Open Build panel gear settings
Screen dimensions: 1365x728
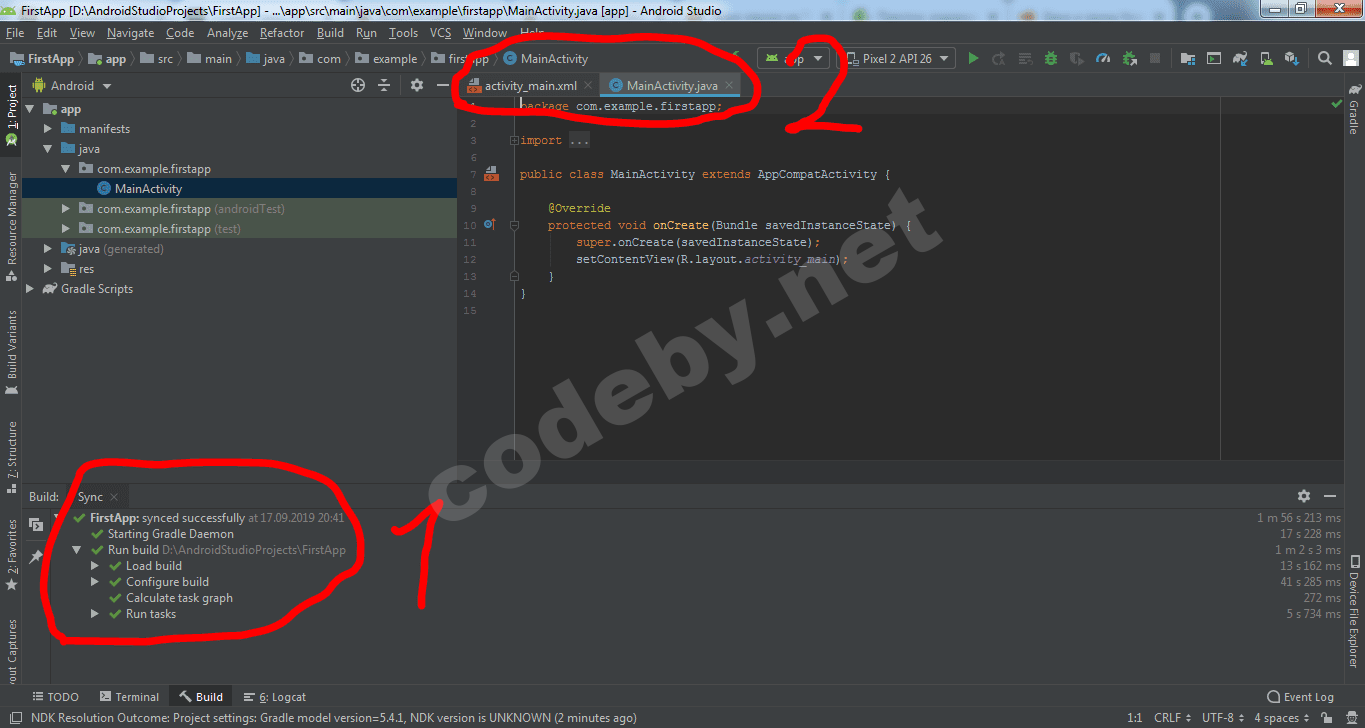(1304, 496)
